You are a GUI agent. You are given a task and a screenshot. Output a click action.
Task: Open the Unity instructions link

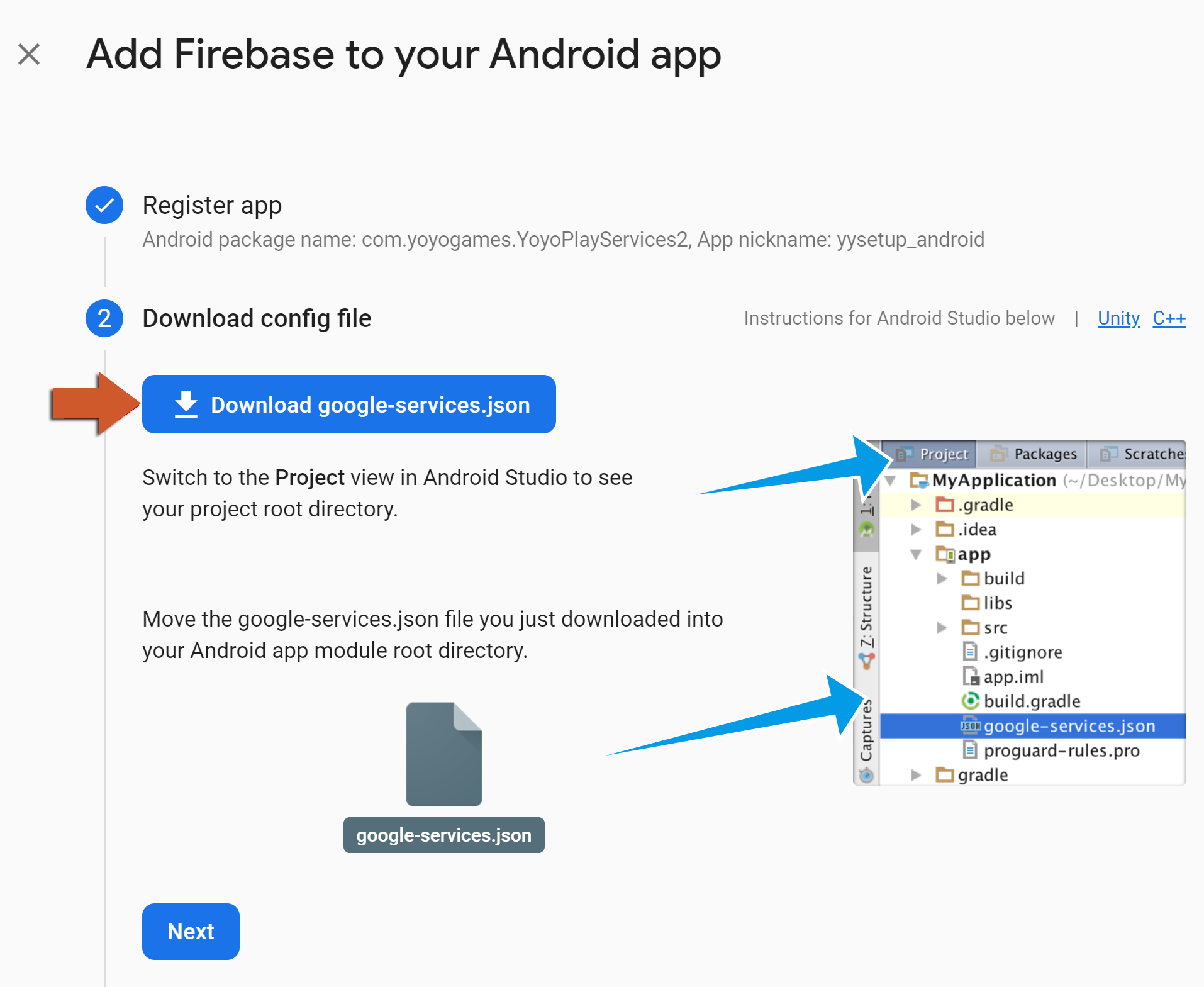[x=1118, y=318]
